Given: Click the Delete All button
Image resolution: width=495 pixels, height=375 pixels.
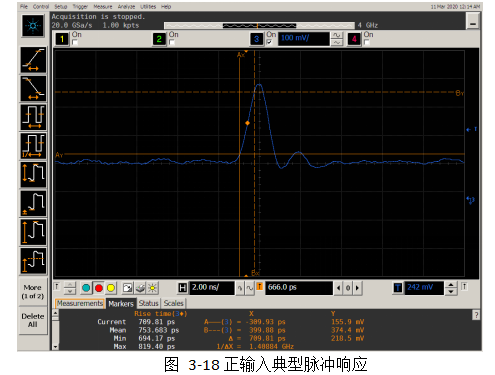Looking at the screenshot, I should pyautogui.click(x=33, y=320).
